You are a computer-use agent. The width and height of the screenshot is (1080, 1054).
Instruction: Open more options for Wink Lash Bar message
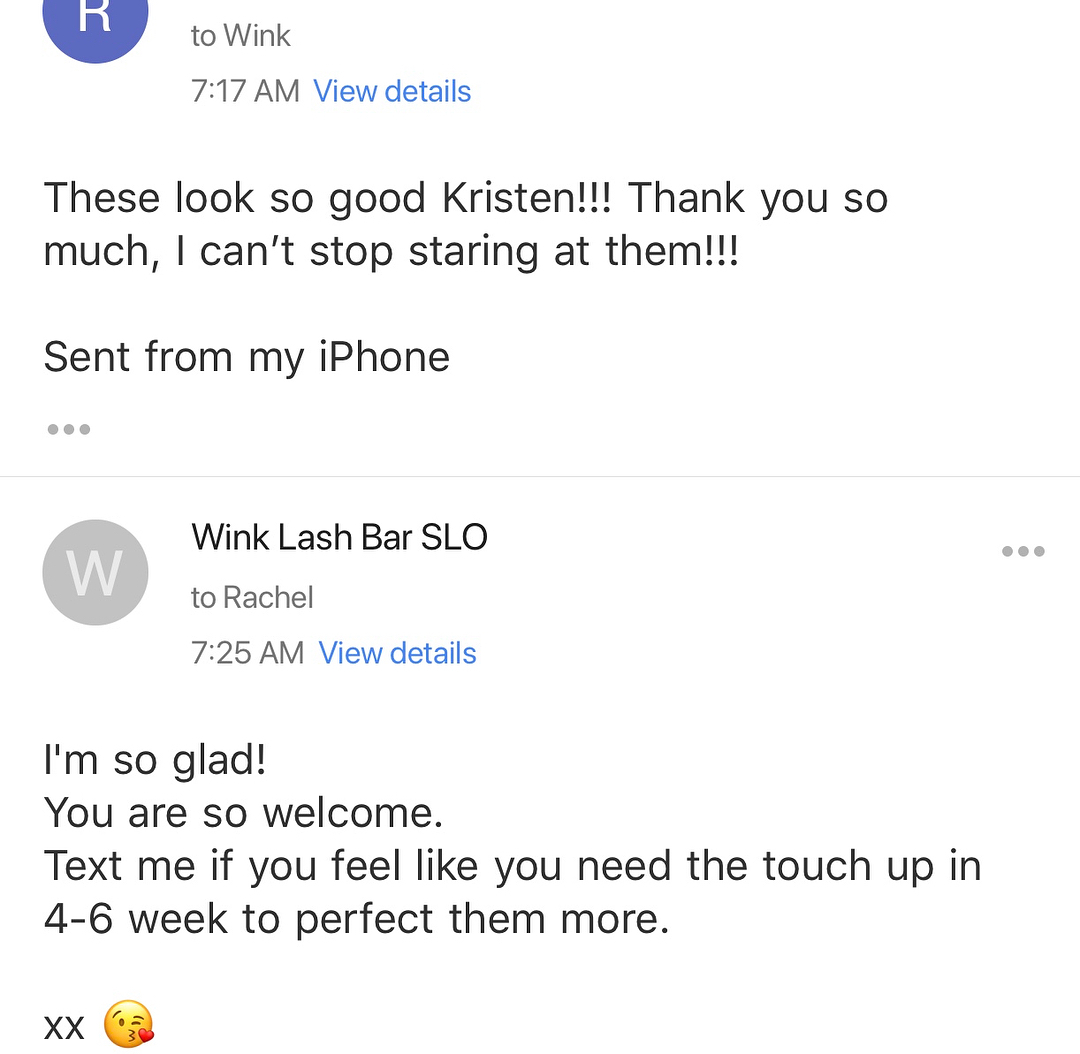pyautogui.click(x=1023, y=551)
